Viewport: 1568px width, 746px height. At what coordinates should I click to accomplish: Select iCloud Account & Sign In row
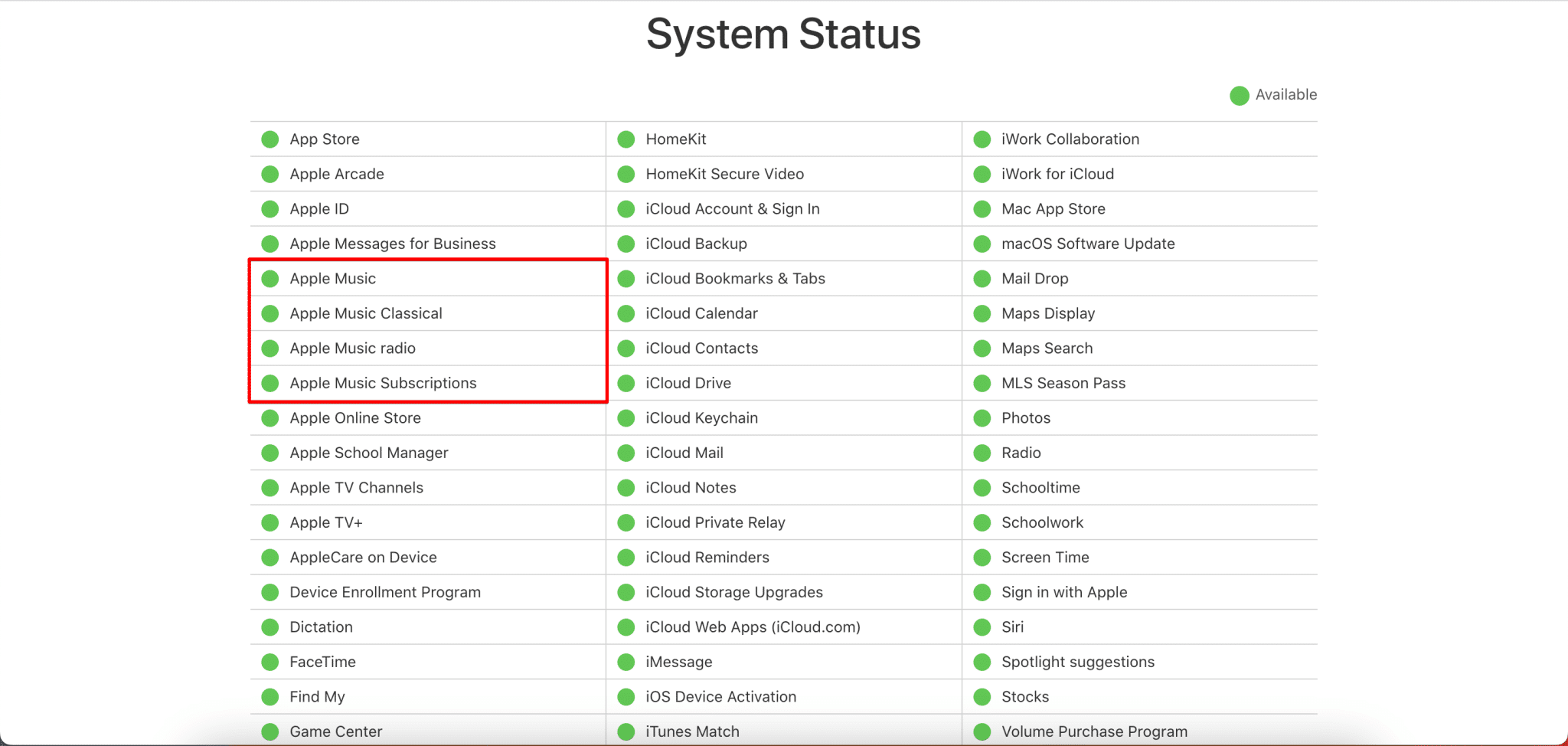(x=783, y=209)
